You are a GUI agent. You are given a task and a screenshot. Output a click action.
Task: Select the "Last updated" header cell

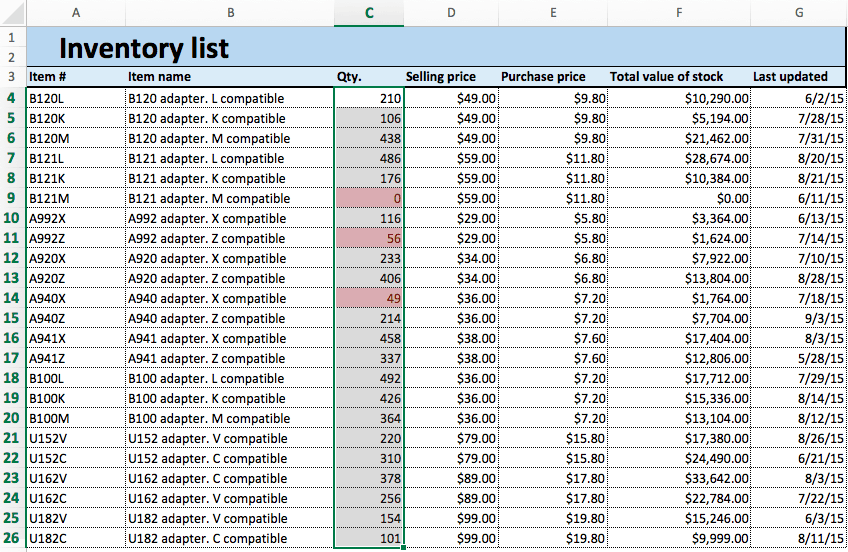pos(798,77)
